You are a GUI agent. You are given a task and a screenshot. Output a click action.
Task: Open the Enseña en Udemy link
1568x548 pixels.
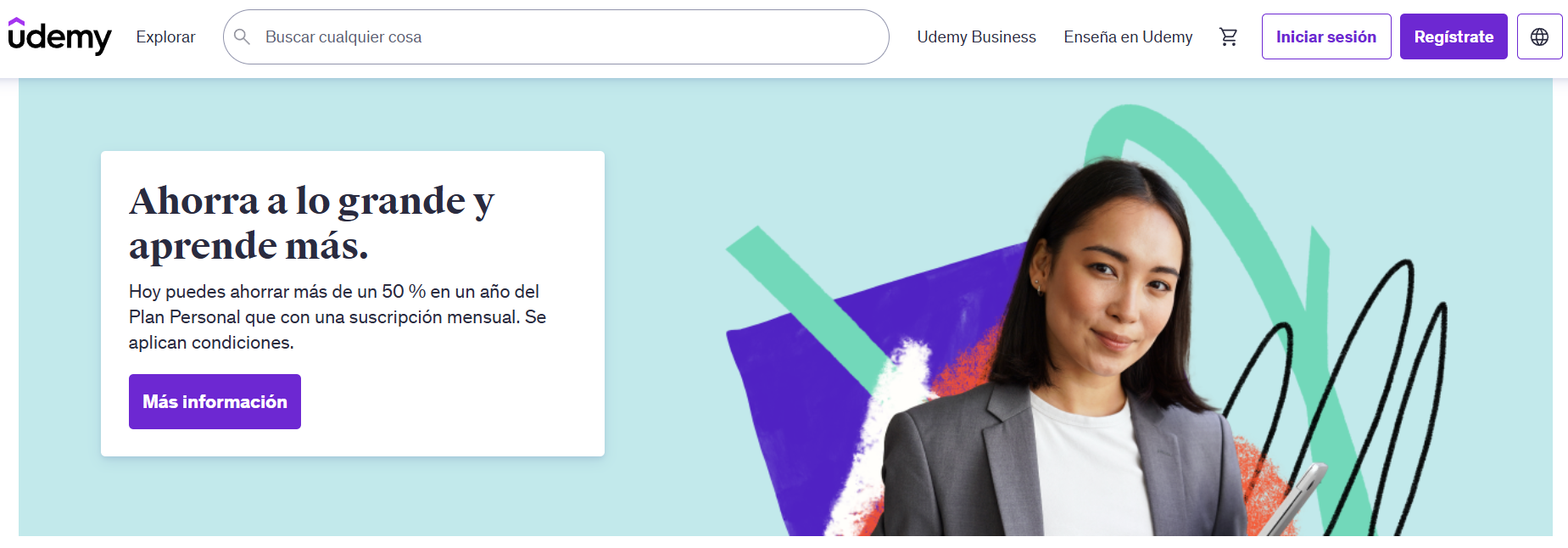(1128, 36)
